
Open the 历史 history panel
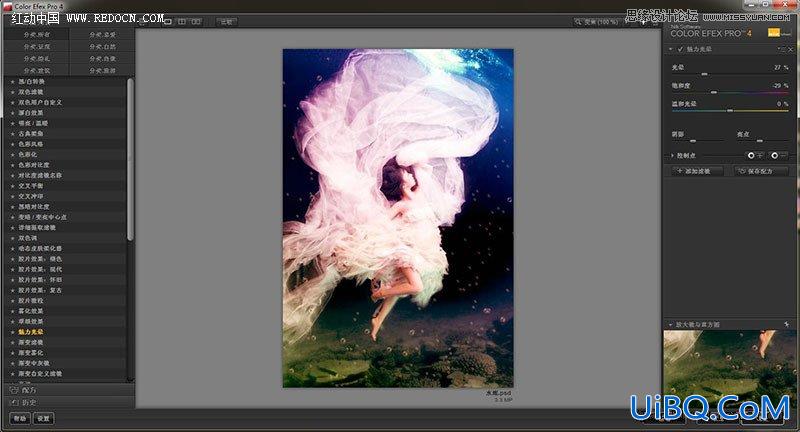[x=68, y=402]
